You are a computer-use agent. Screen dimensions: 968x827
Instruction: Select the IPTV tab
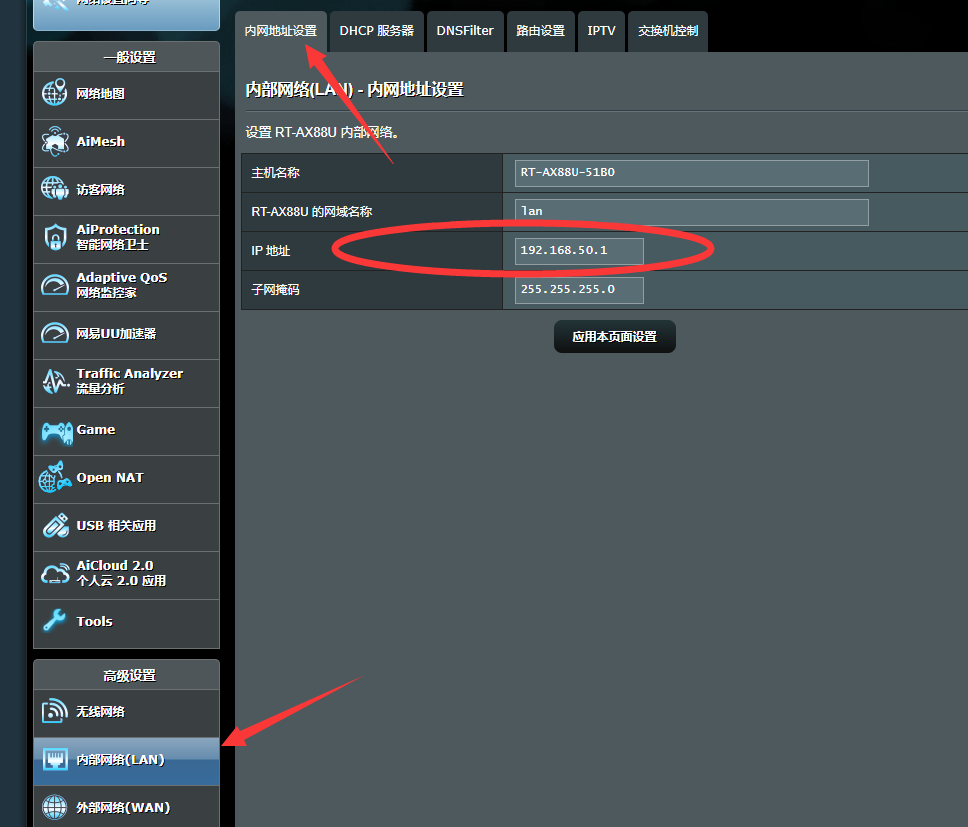pos(601,31)
